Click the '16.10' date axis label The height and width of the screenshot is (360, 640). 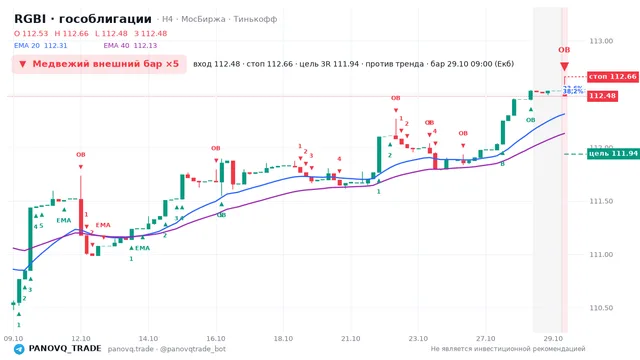[x=216, y=339]
